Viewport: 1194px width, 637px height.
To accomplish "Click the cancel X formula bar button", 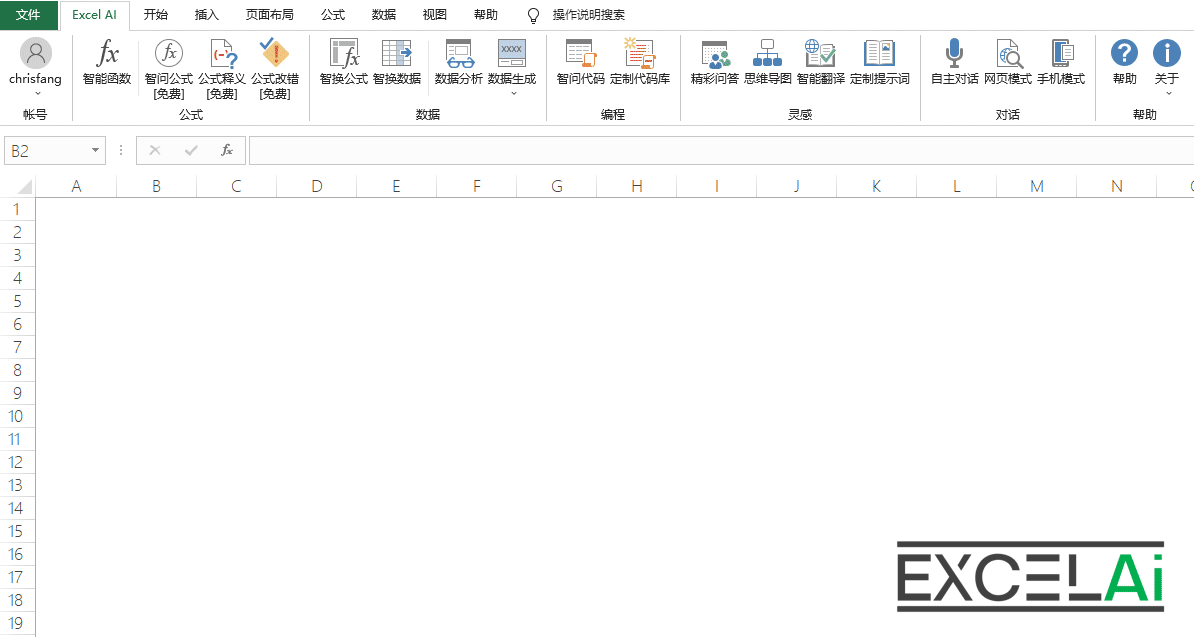I will 155,150.
